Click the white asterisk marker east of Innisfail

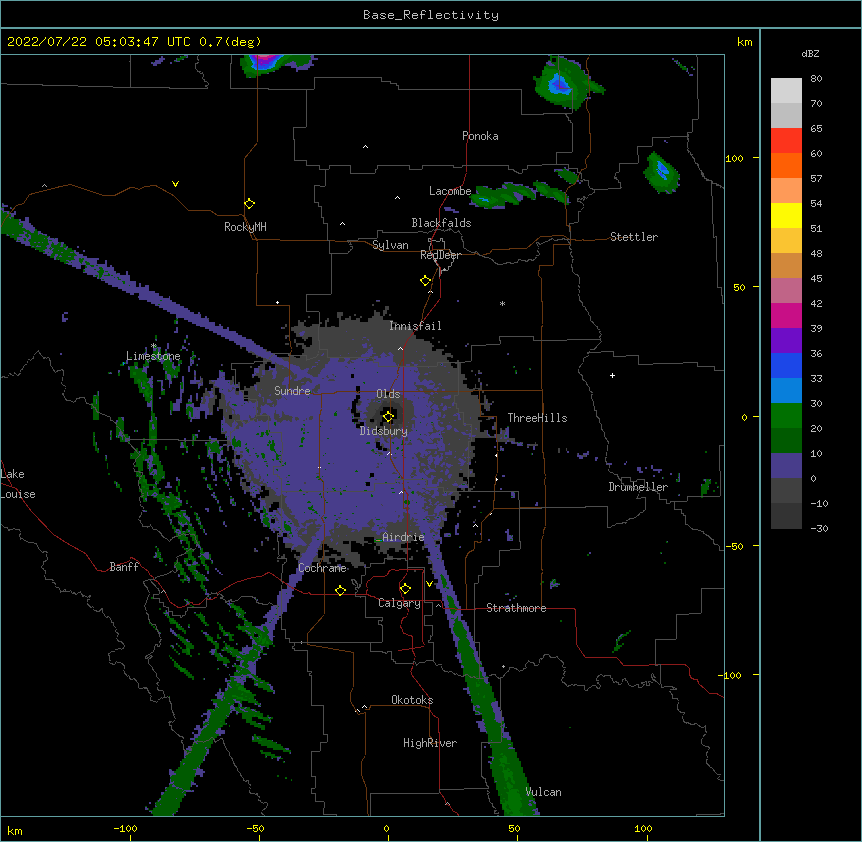[x=502, y=303]
